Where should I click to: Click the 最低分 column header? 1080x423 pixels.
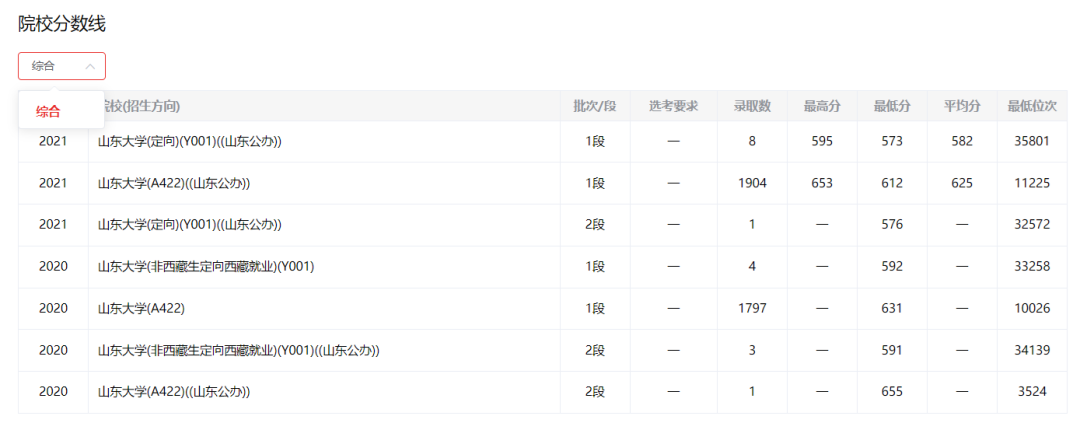tap(892, 106)
